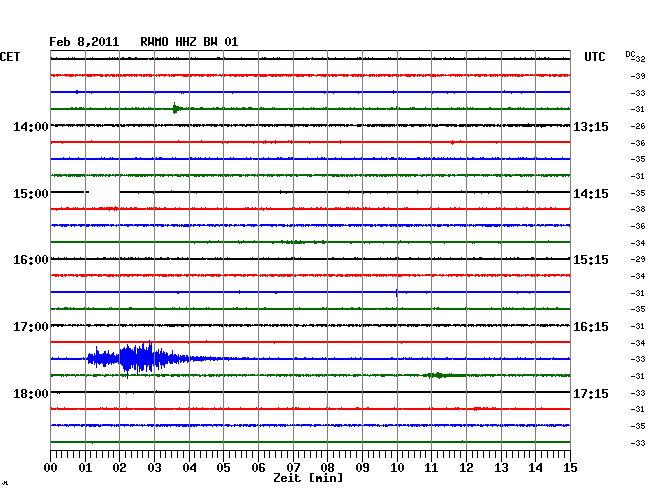Screen dimensions: 650x494
Task: Click the red blip near minute 11:30
Action: (x=452, y=143)
